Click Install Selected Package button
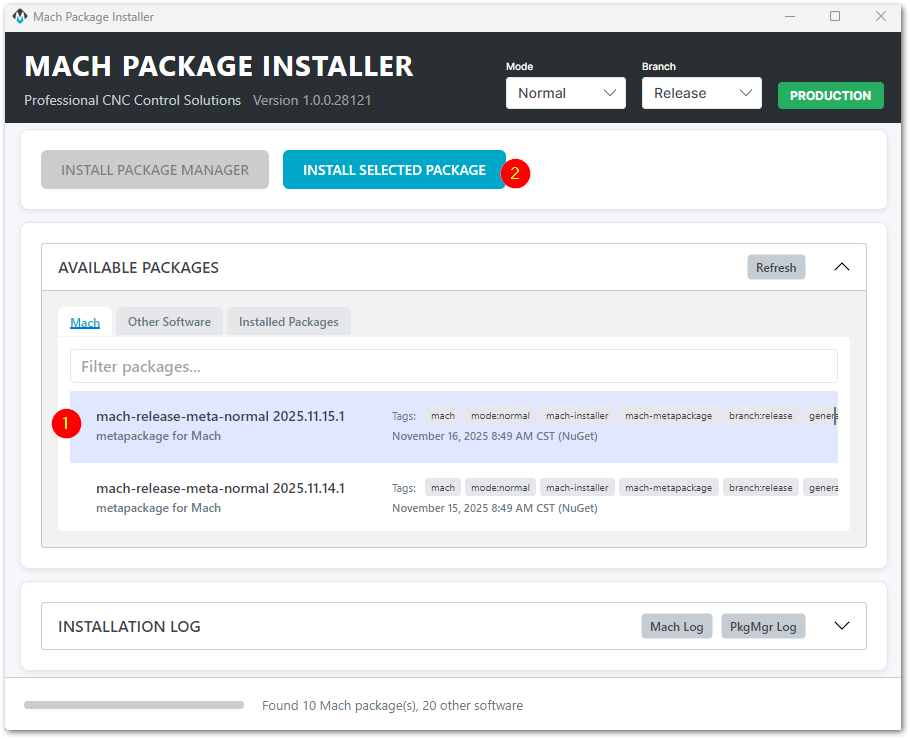910x739 pixels. (x=394, y=170)
